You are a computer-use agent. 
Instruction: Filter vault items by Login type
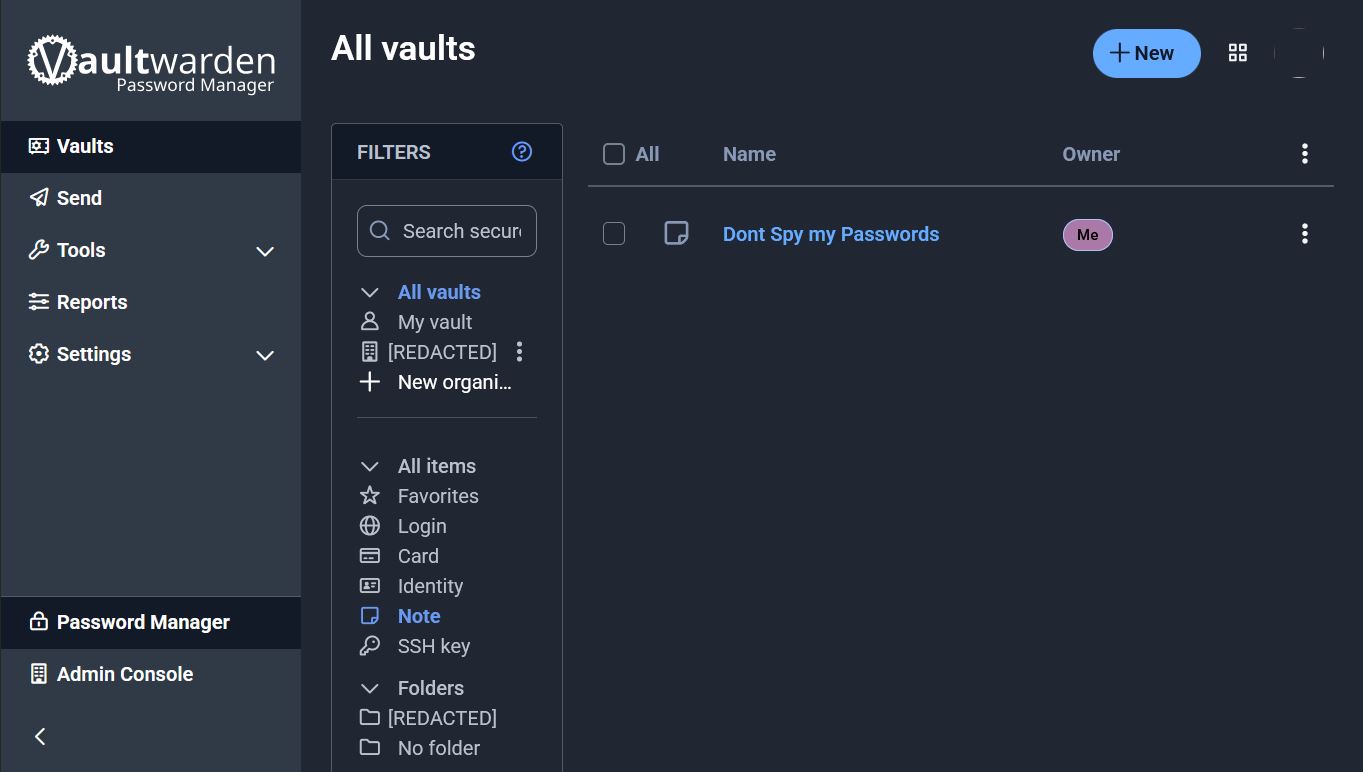pos(422,525)
